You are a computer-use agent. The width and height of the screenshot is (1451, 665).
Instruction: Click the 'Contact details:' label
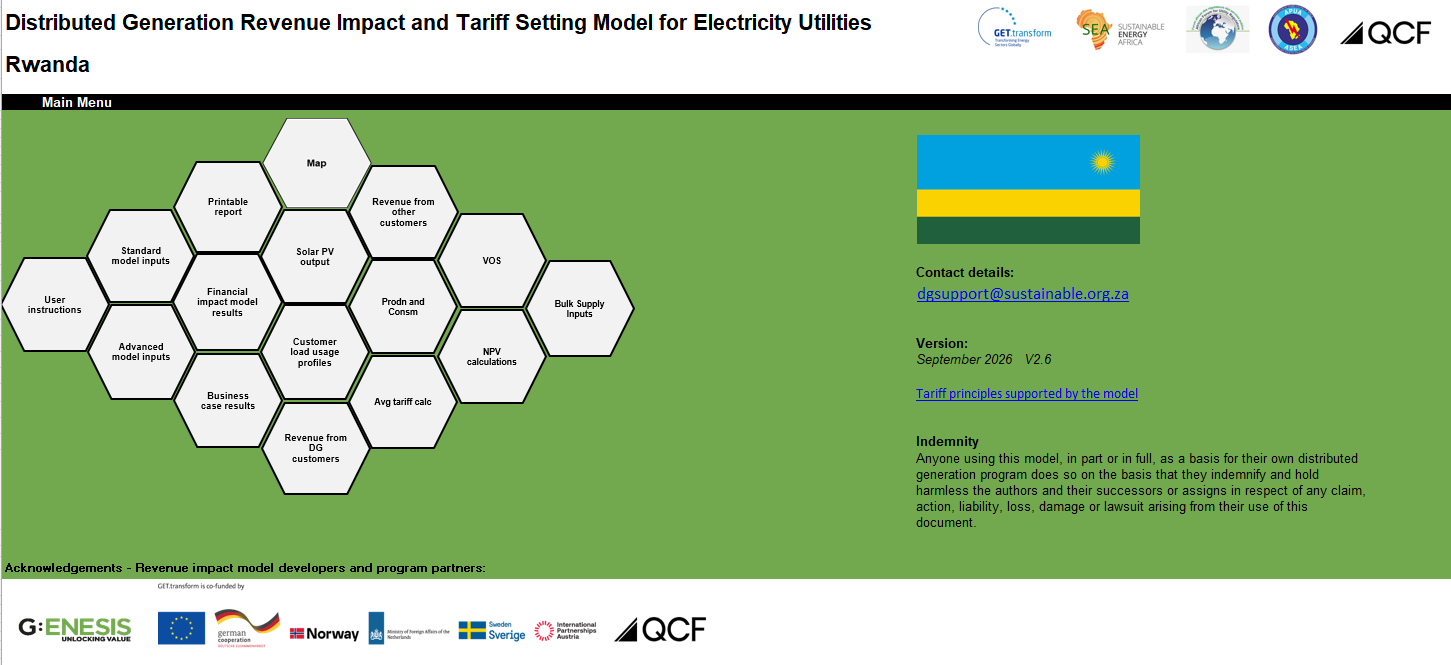tap(965, 272)
